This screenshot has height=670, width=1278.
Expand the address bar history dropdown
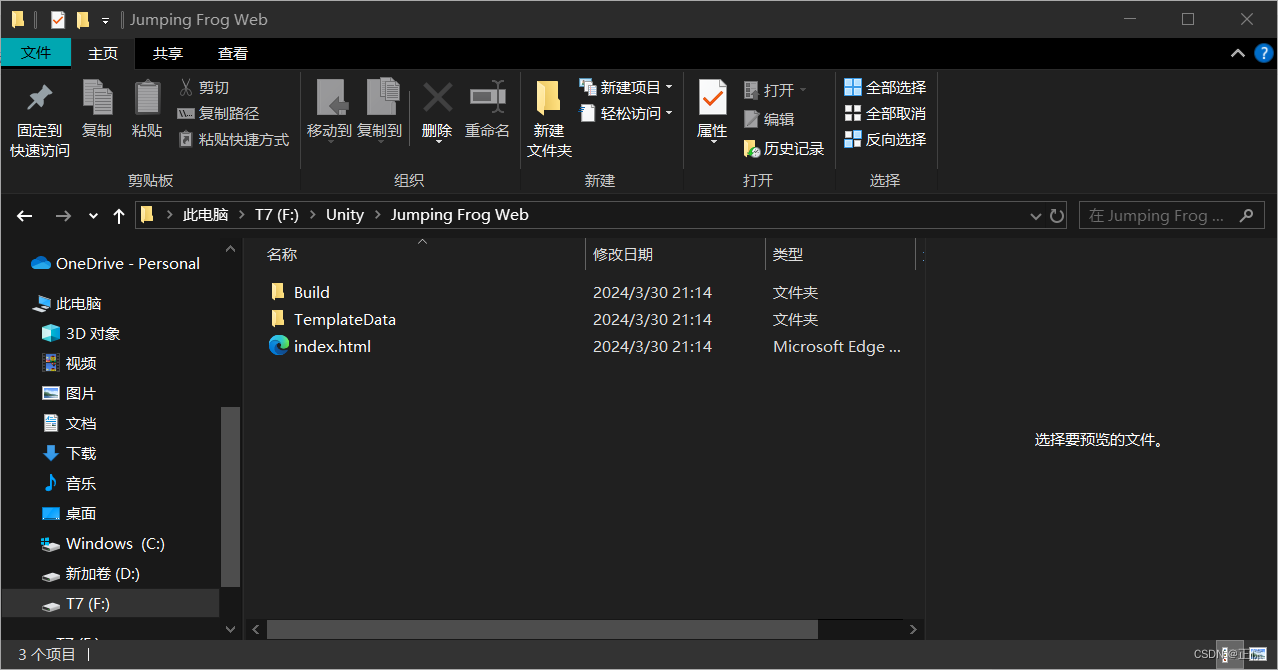(1036, 216)
